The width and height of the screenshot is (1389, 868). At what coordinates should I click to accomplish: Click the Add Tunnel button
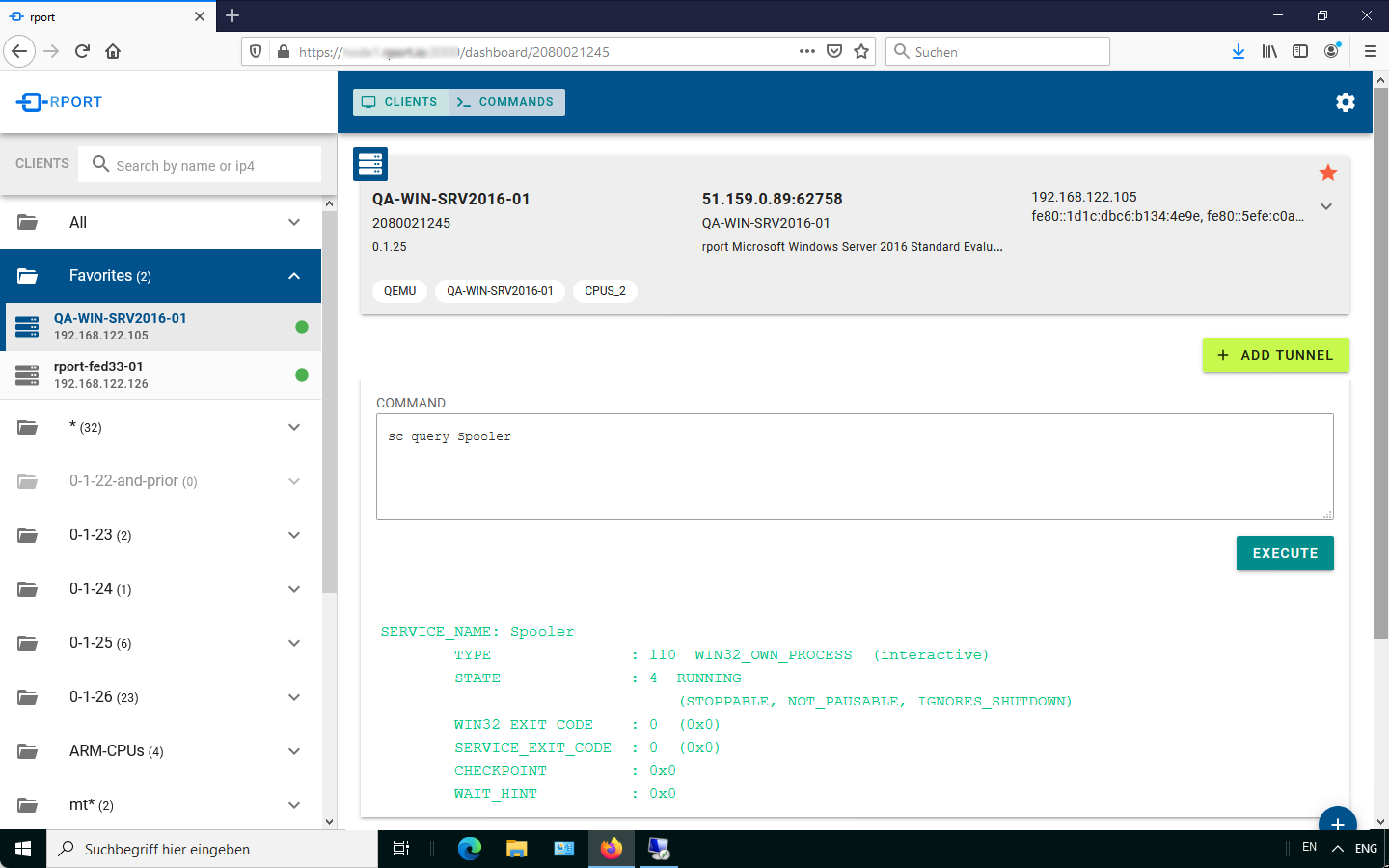coord(1275,355)
